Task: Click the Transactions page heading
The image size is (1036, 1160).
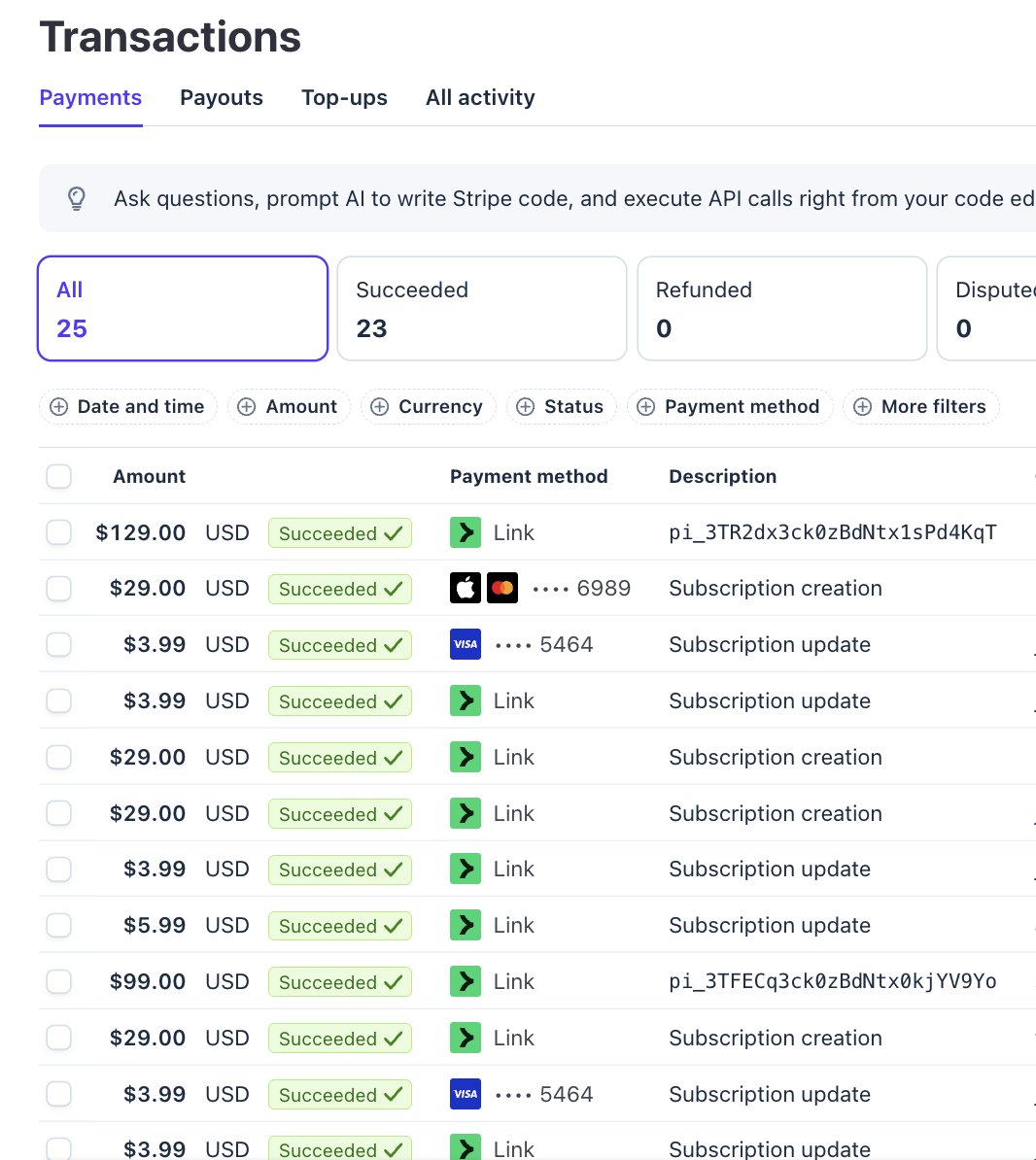Action: 170,37
